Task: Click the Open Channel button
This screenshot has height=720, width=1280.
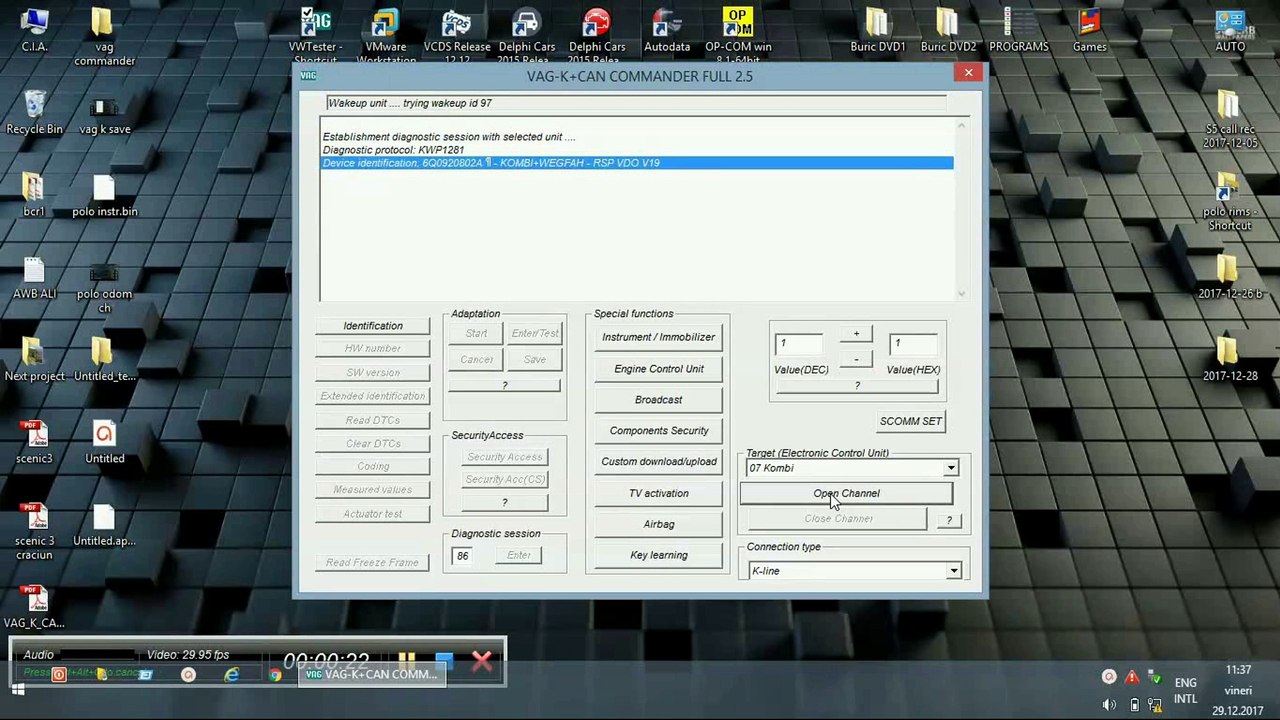Action: pos(846,493)
